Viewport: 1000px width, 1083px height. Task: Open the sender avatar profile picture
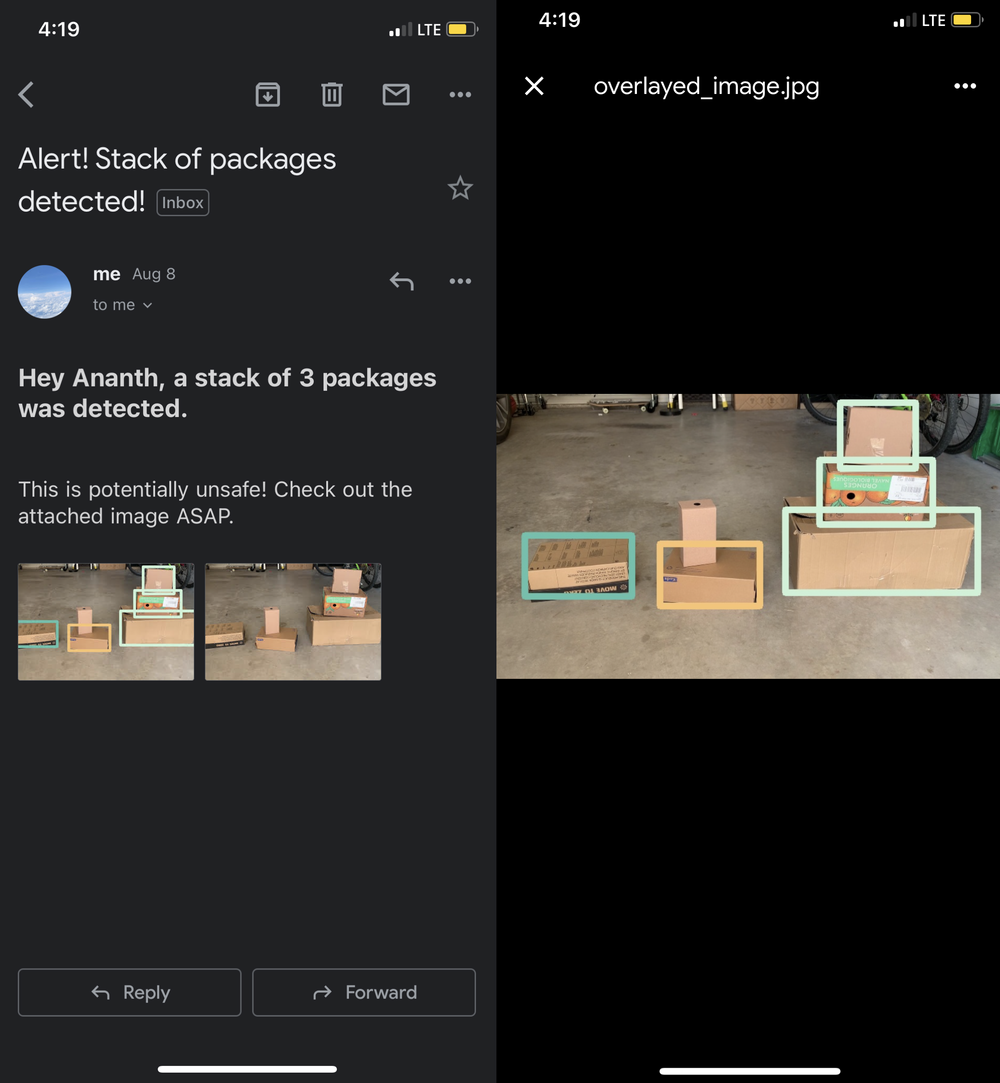tap(44, 291)
